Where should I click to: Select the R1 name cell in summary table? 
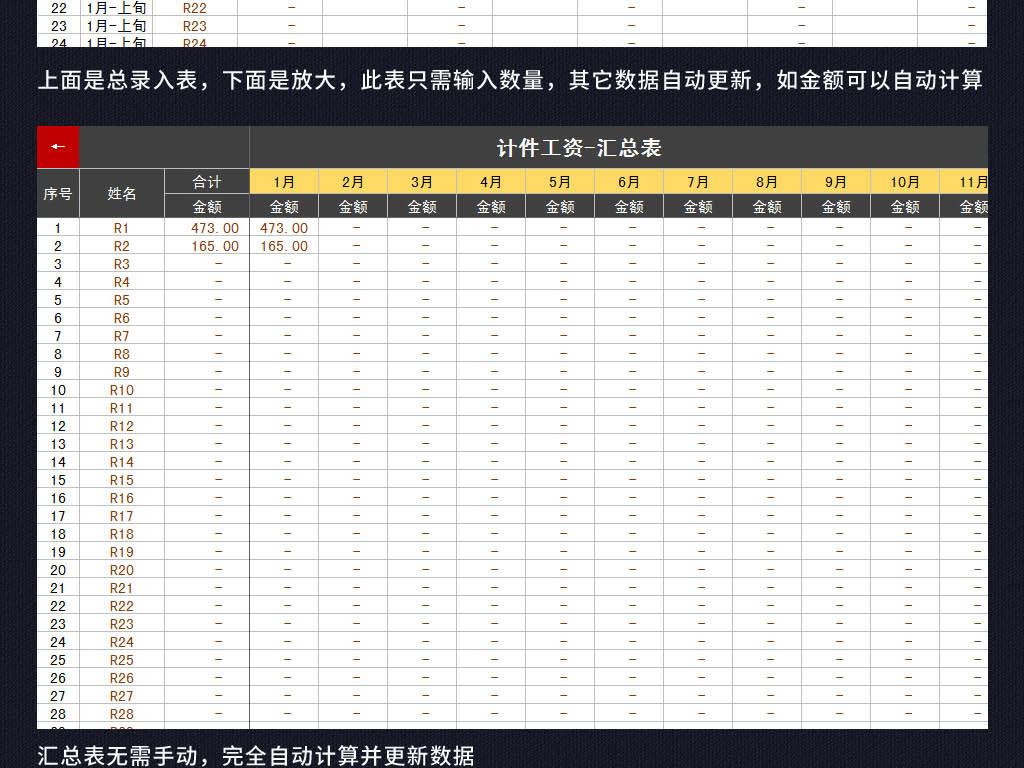[x=121, y=228]
